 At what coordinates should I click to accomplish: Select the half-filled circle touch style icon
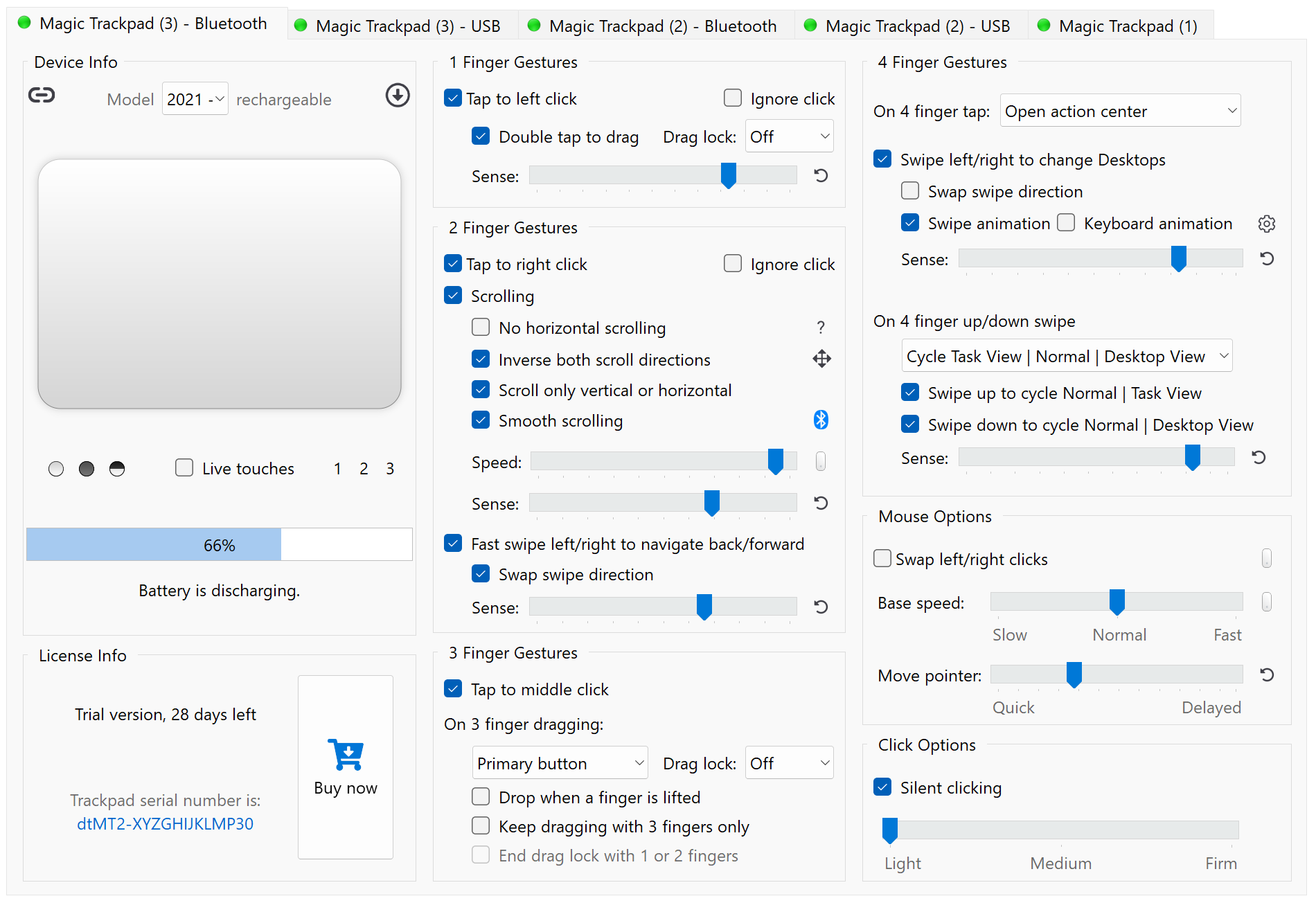[x=116, y=468]
